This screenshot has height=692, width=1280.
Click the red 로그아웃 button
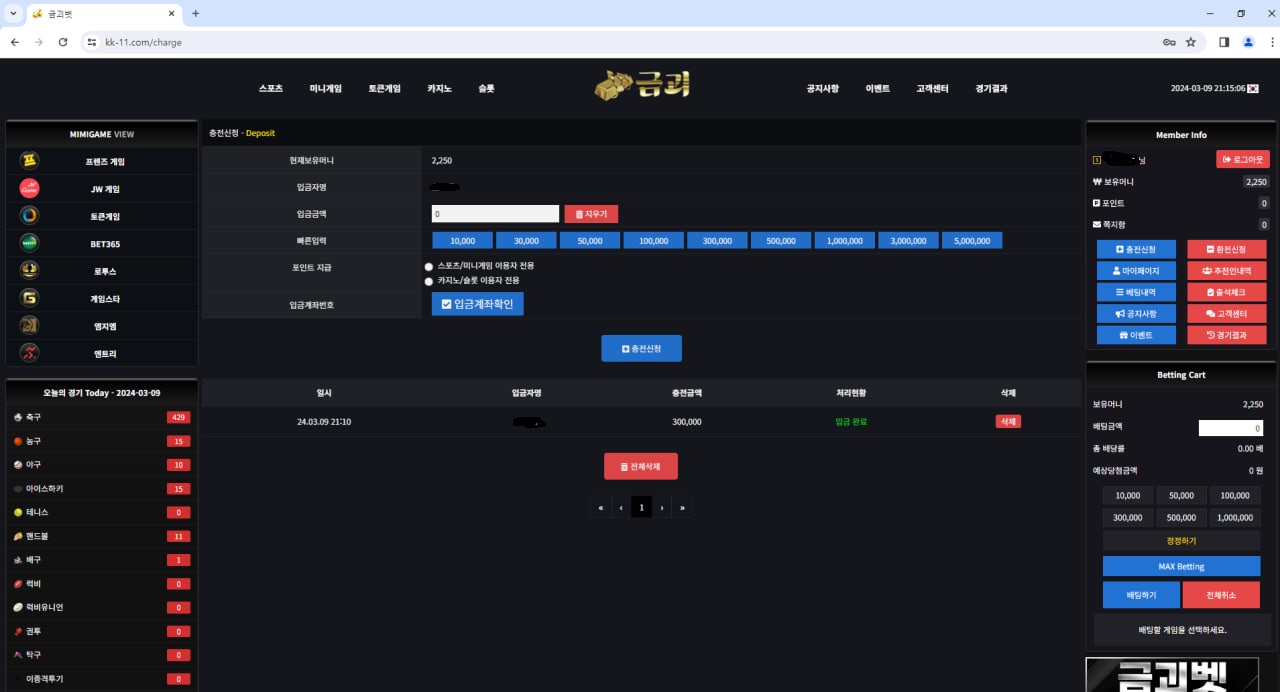[1242, 159]
